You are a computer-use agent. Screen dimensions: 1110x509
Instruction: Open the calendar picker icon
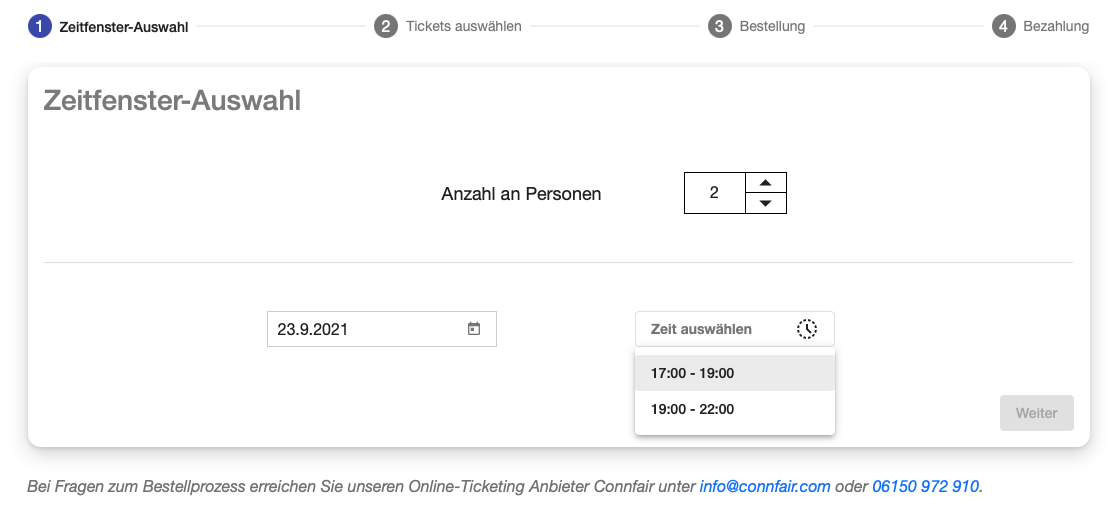[474, 329]
